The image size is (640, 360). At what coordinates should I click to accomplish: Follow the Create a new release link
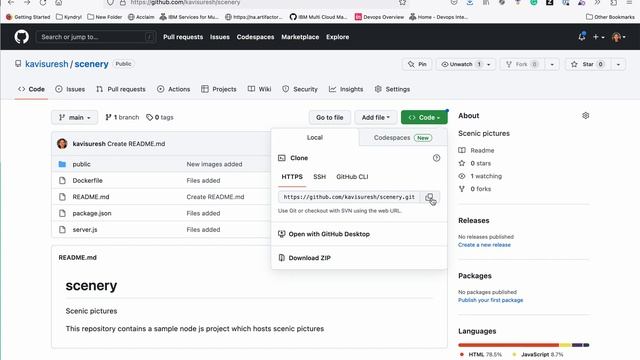point(484,245)
